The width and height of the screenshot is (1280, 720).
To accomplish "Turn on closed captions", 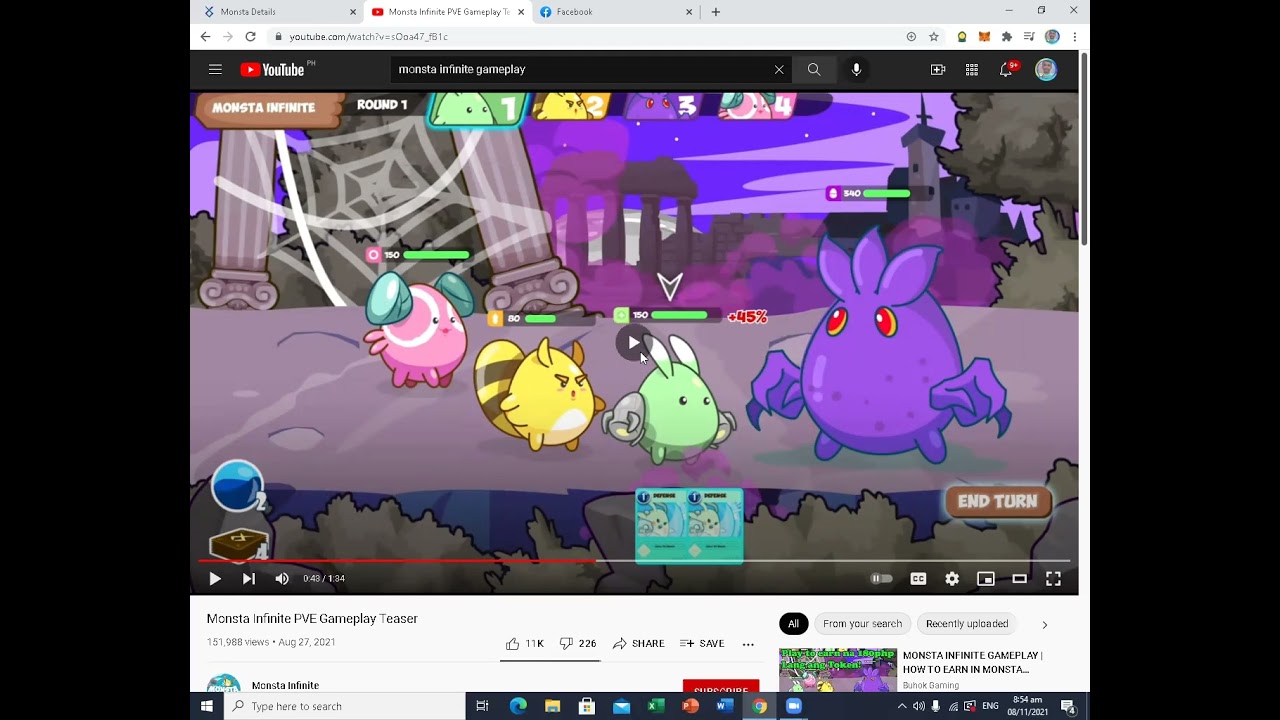I will tap(918, 578).
